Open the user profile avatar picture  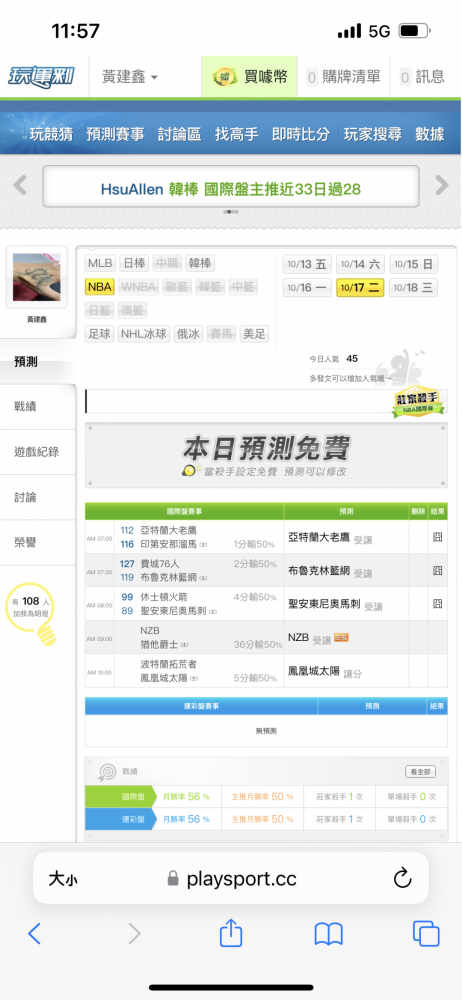(x=36, y=277)
